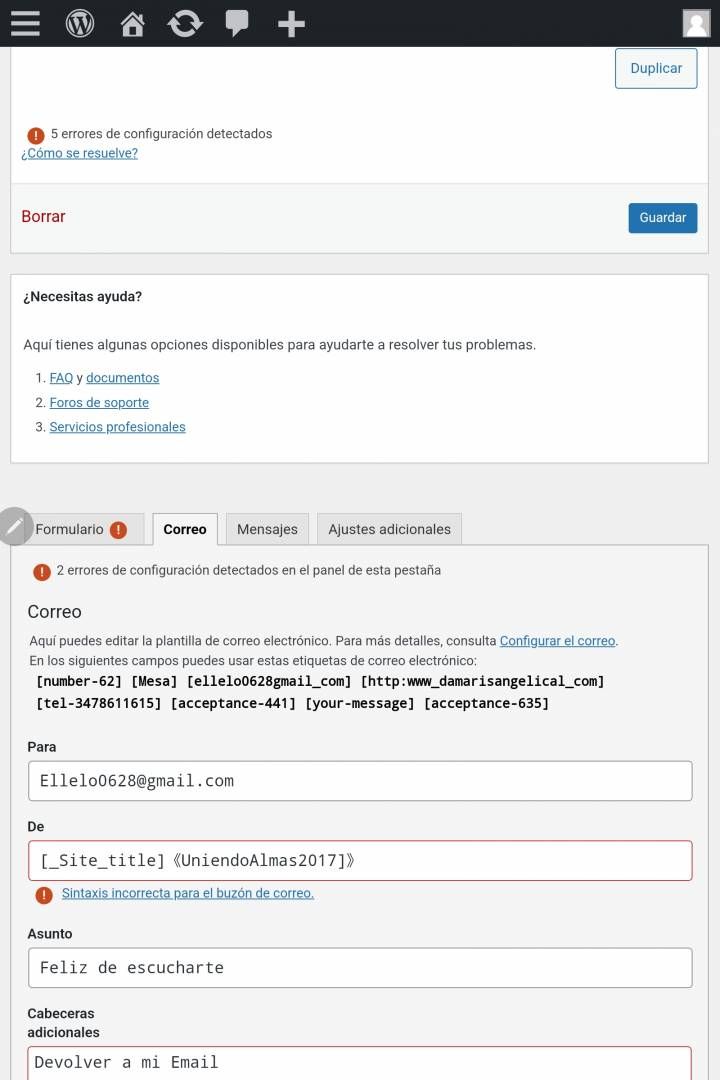The width and height of the screenshot is (720, 1080).
Task: Open the Ajustes adicionales tab
Action: click(x=389, y=529)
